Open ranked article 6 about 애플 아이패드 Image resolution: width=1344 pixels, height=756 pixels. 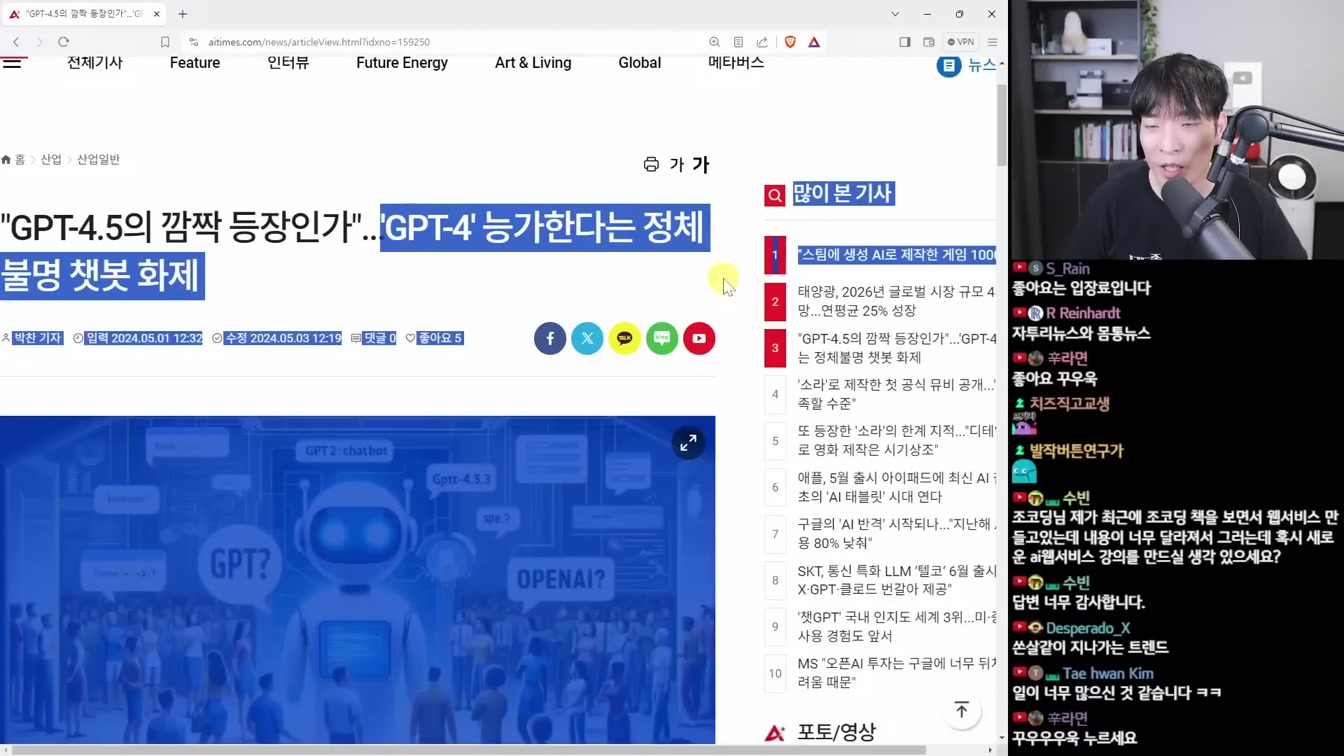click(x=896, y=487)
